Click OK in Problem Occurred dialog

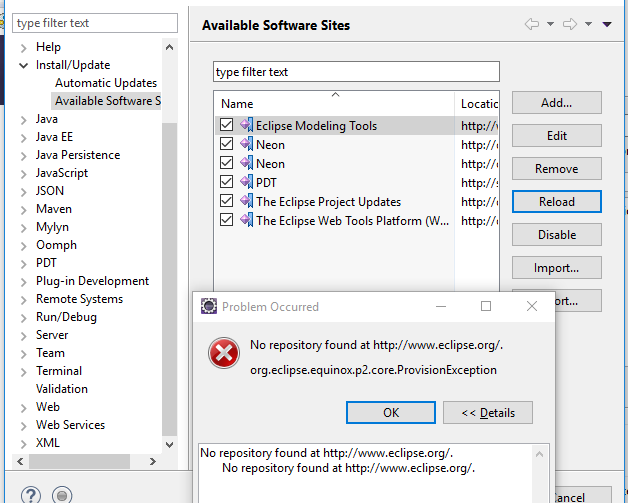click(391, 412)
